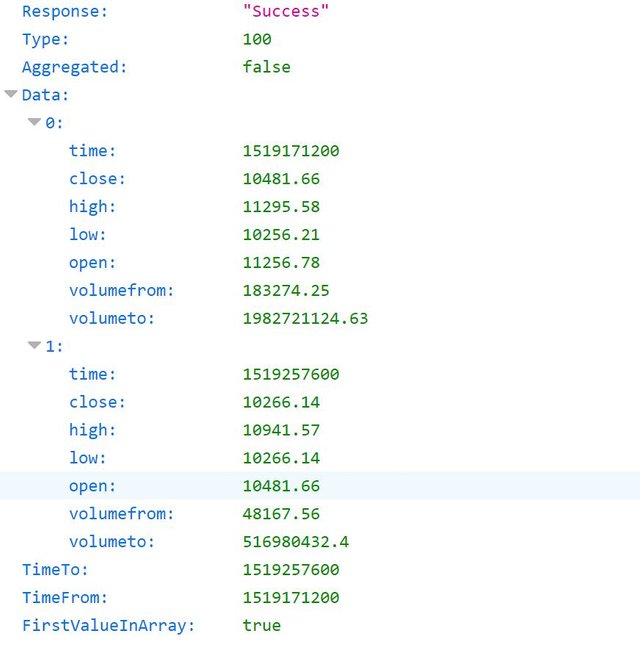Click the FirstValueInArray true value

tap(261, 626)
